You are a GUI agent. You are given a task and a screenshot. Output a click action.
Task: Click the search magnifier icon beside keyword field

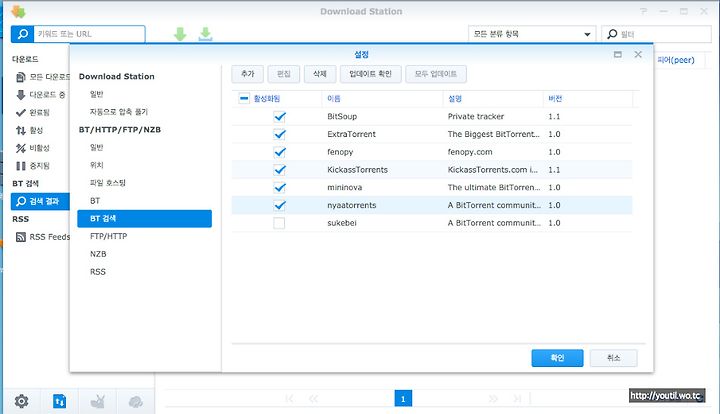22,34
